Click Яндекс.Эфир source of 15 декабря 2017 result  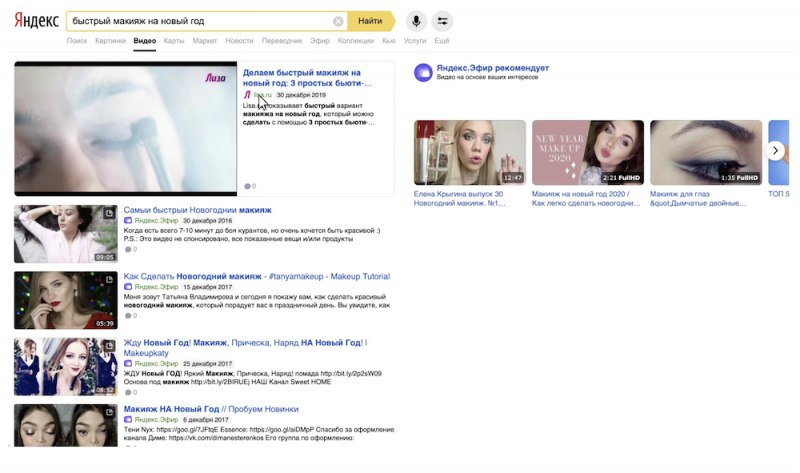coord(156,287)
